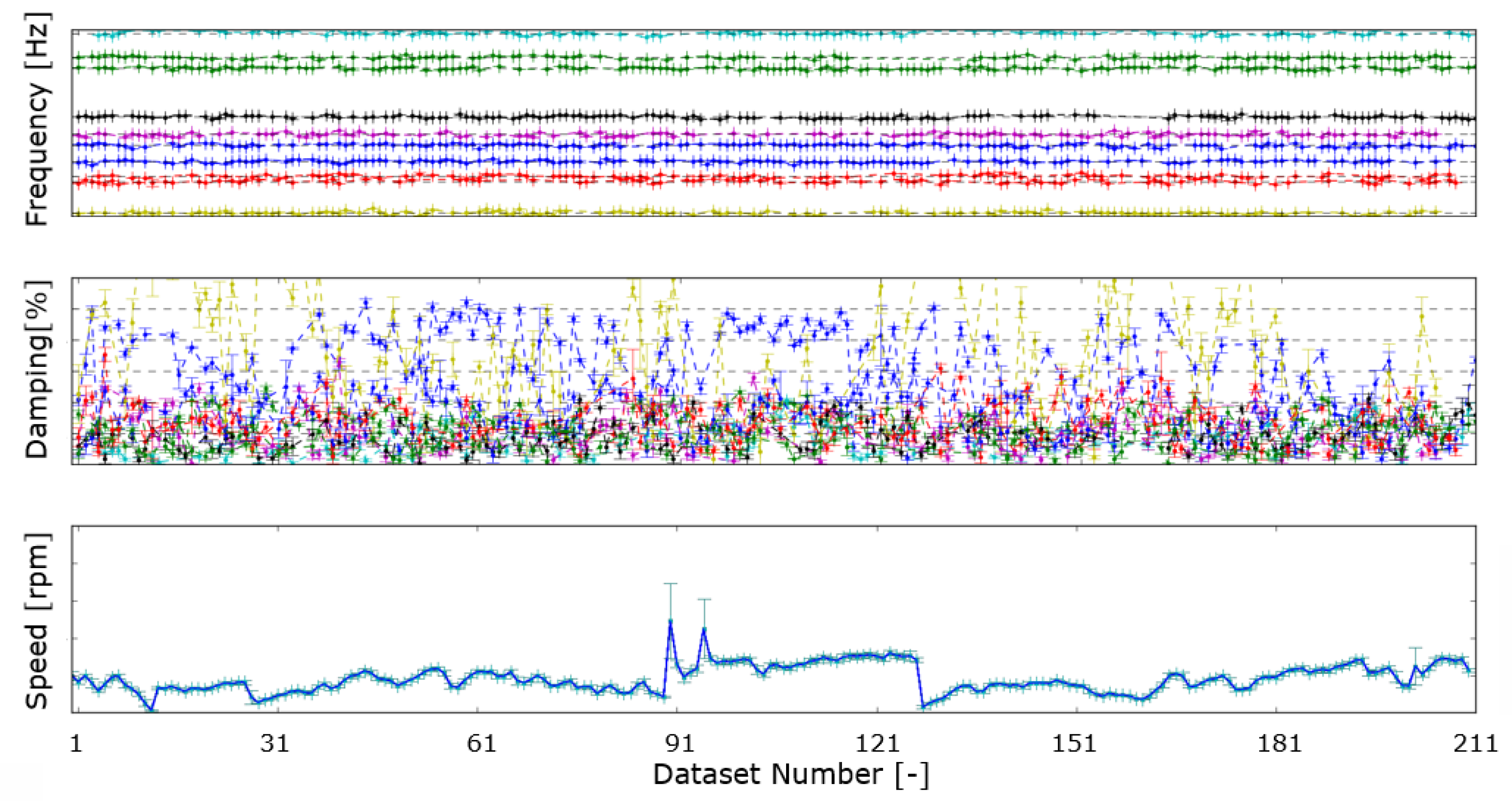This screenshot has height=808, width=1512.
Task: Click the x-axis tick label 1
Action: click(x=76, y=744)
